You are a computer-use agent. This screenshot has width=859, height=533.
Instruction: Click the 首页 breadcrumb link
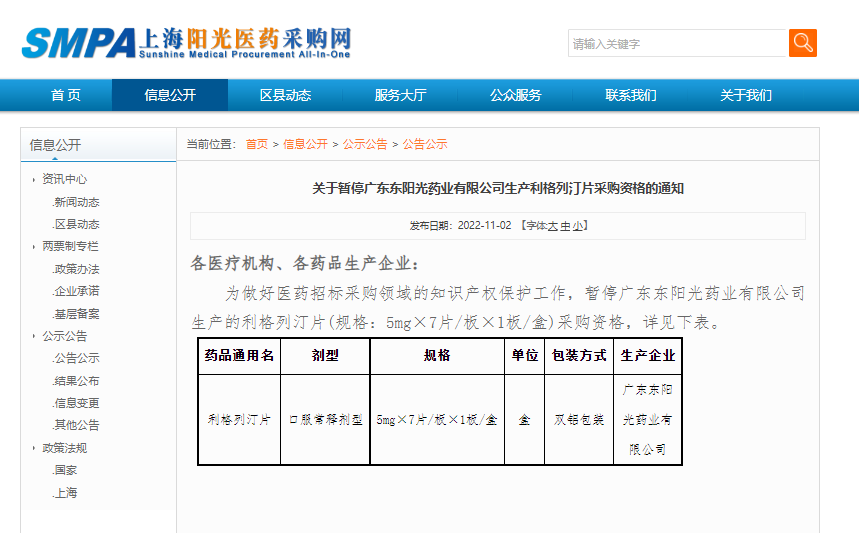pyautogui.click(x=257, y=144)
